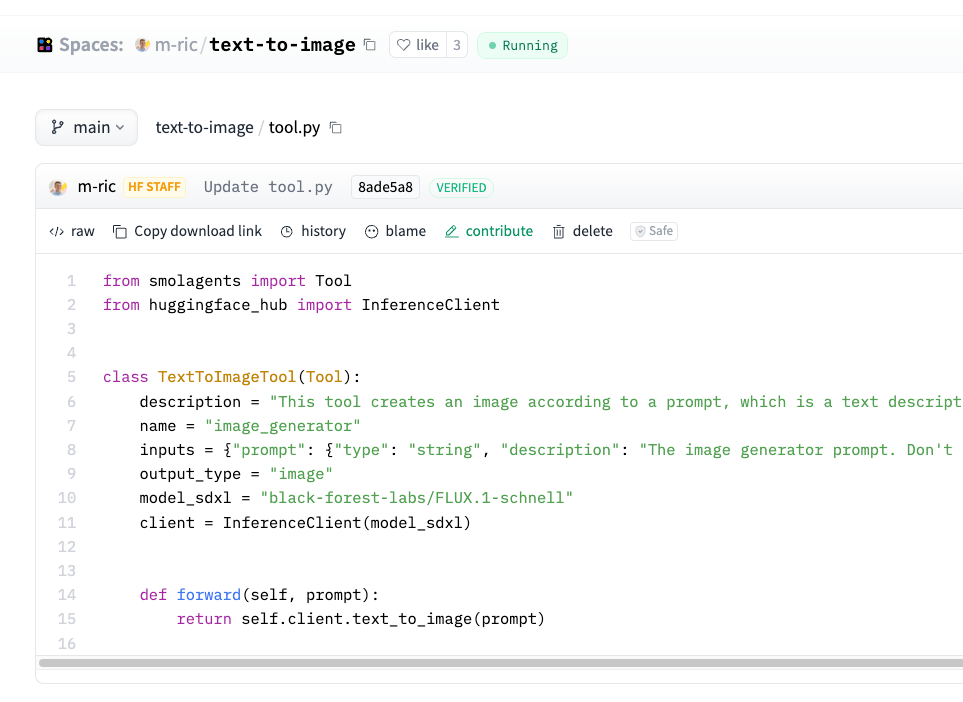Click the shield icon in Safe badge
963x702 pixels.
point(640,231)
